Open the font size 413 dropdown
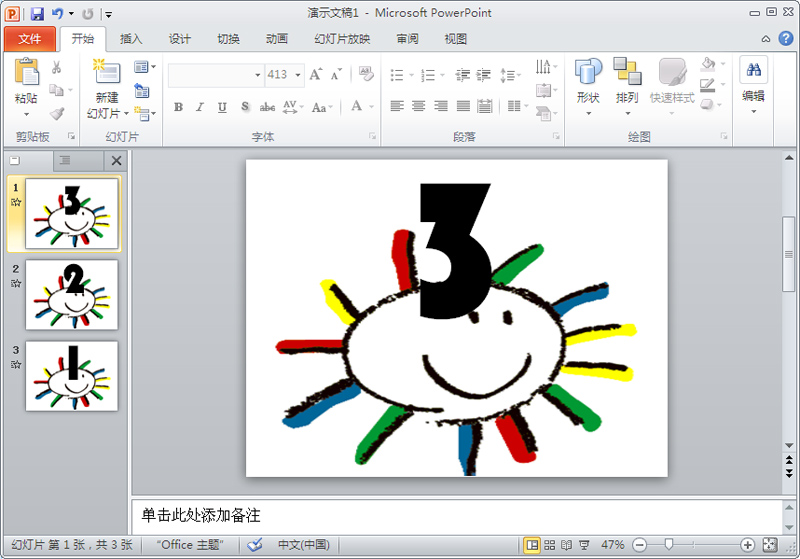The width and height of the screenshot is (800, 559). (x=298, y=75)
